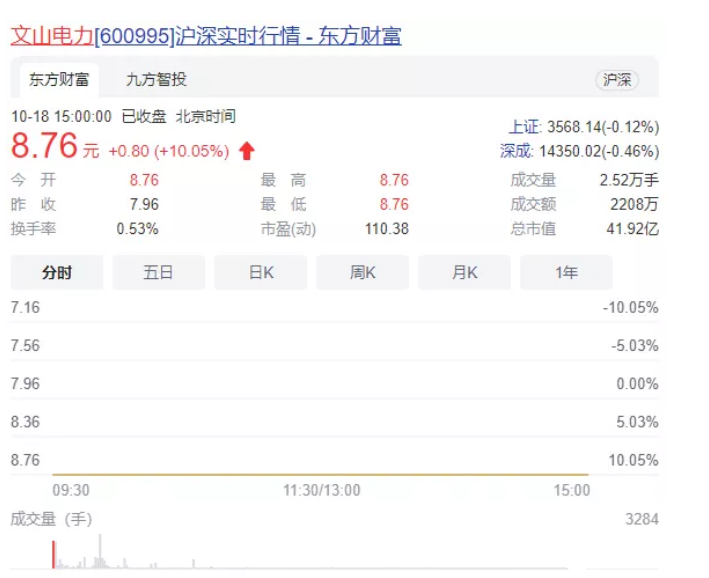Click the 换手率 value 0.53%
709x578 pixels.
137,229
